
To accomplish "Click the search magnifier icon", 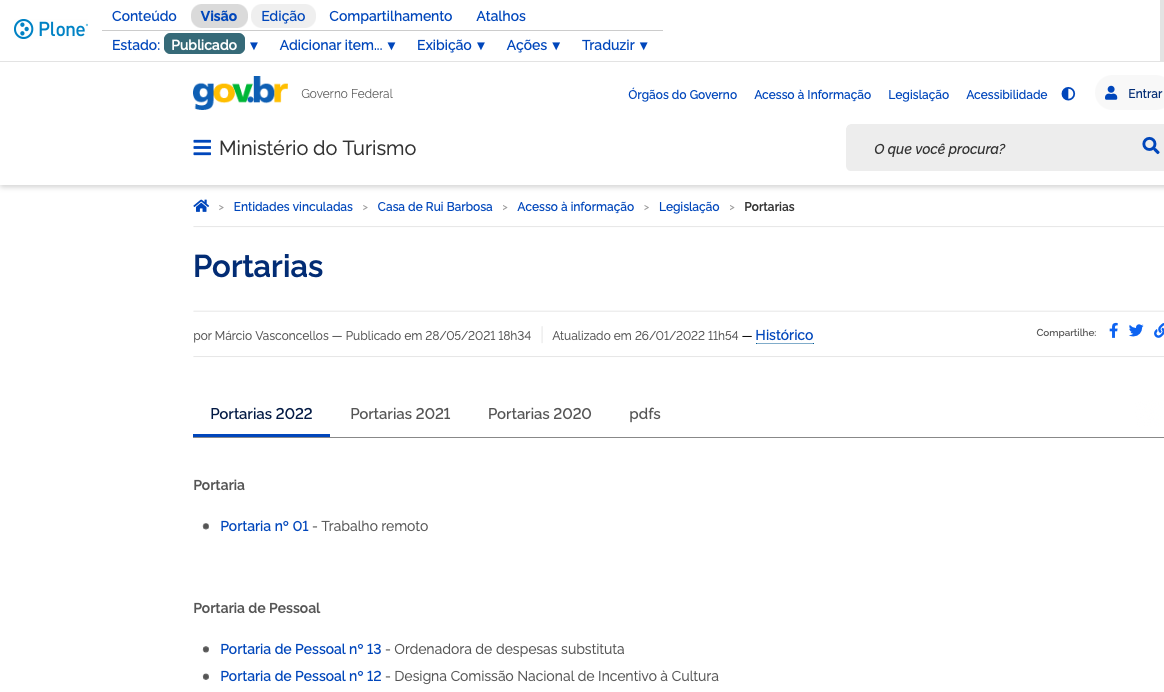I will tap(1150, 146).
